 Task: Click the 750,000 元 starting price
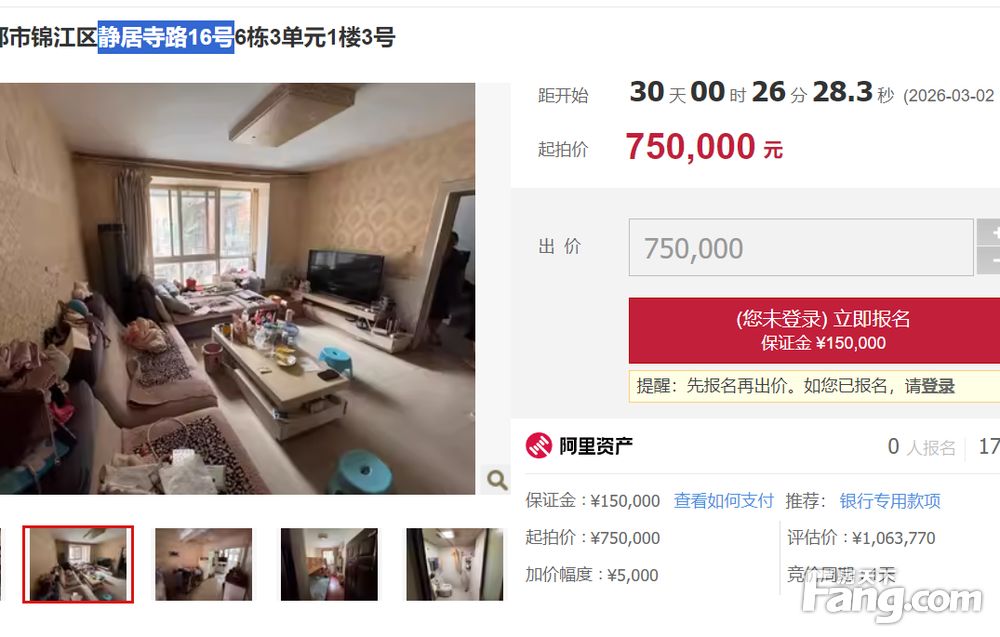tap(704, 147)
